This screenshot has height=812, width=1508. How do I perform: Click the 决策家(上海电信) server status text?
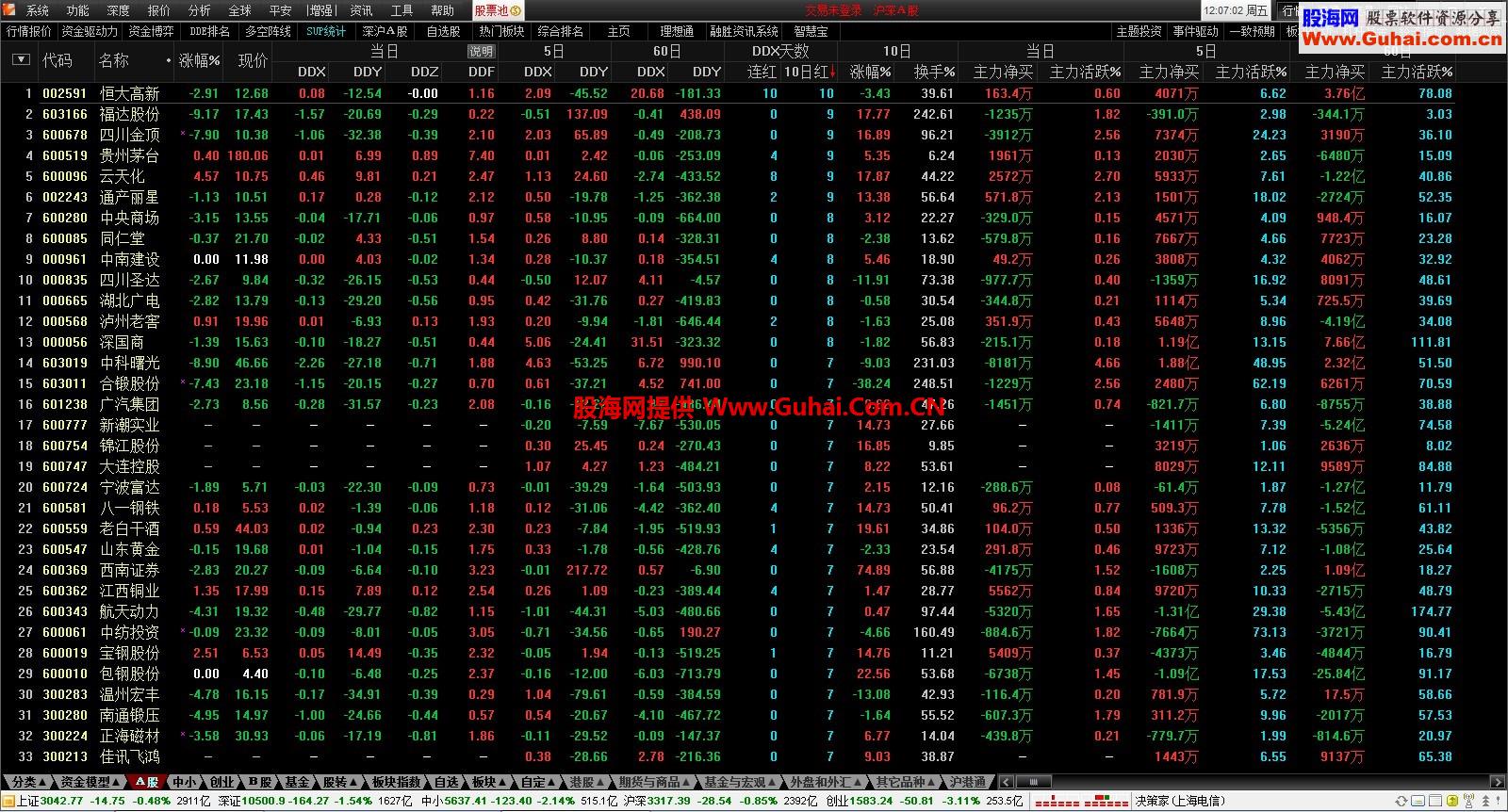tap(1180, 802)
